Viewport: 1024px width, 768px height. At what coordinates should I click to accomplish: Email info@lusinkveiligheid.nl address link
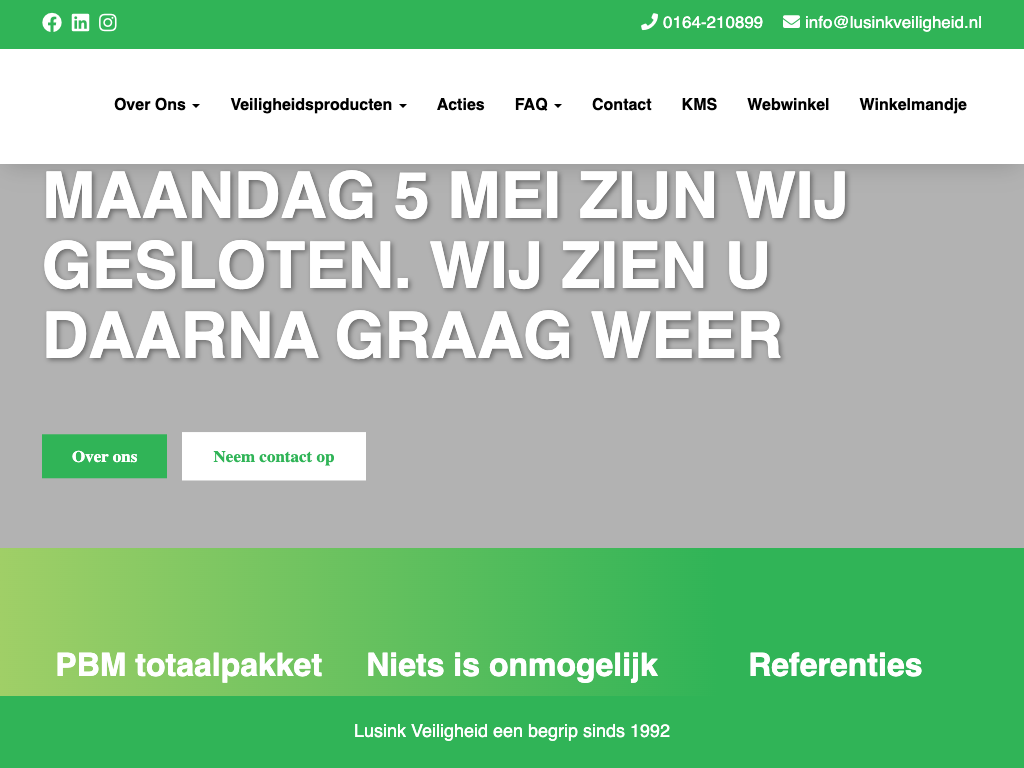[893, 22]
